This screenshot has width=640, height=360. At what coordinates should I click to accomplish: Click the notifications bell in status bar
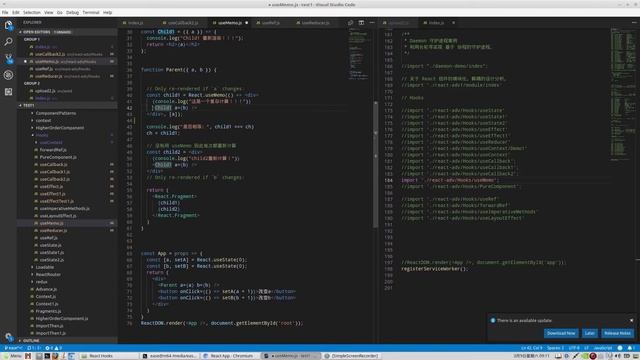point(630,348)
